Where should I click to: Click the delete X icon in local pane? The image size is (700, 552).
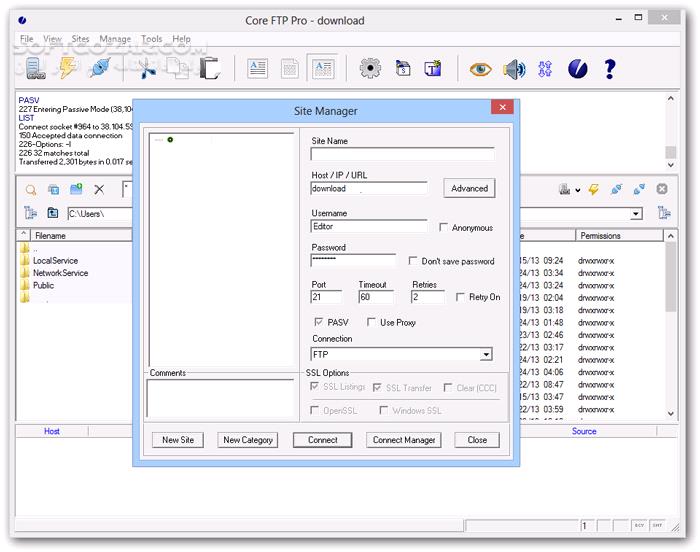(x=99, y=190)
